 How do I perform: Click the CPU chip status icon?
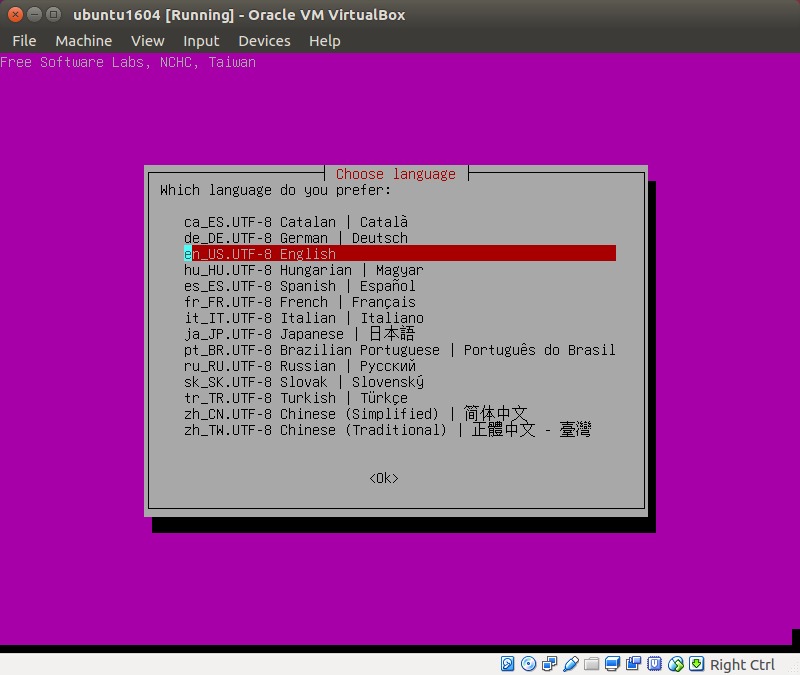tap(655, 664)
